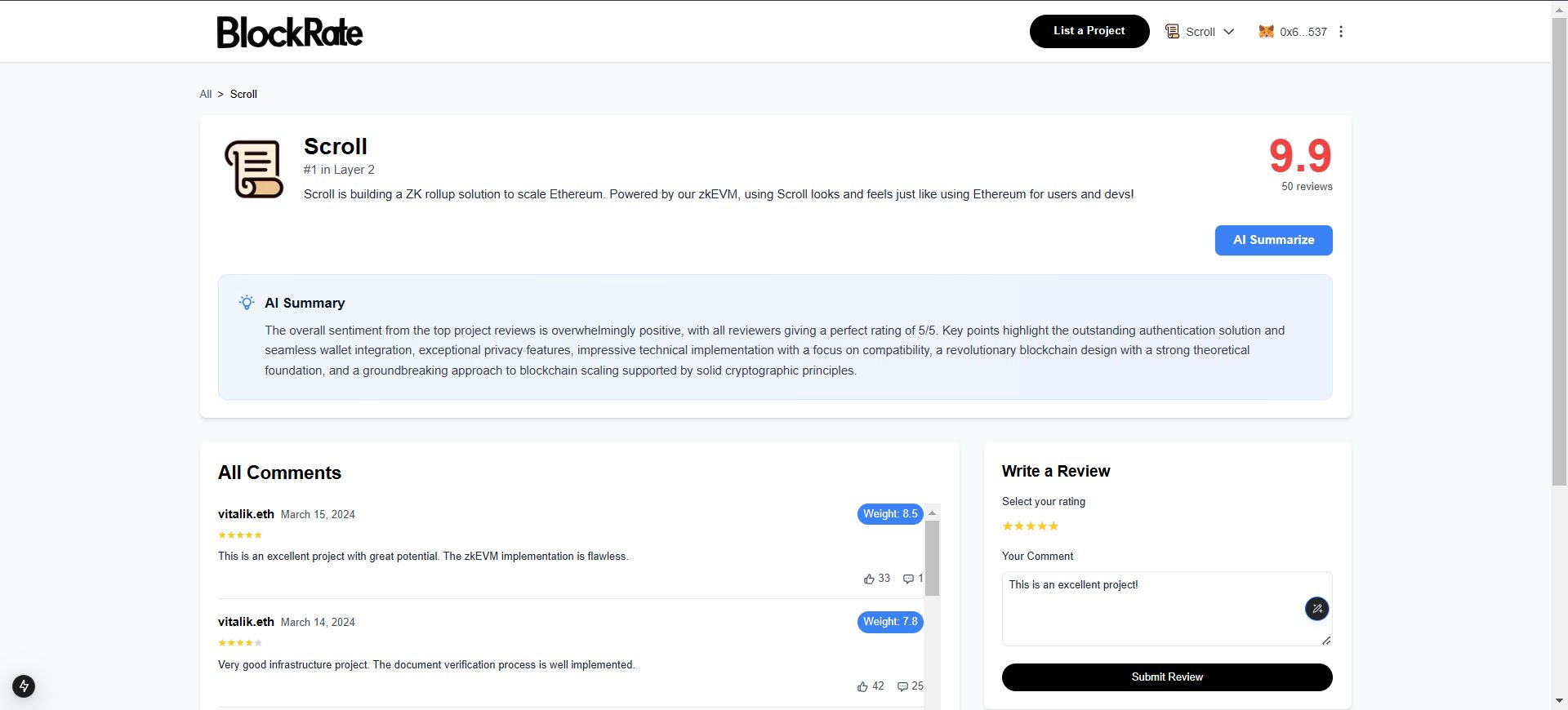Image resolution: width=1568 pixels, height=710 pixels.
Task: Click vitalik.eth on March 15 comment
Action: (x=246, y=514)
